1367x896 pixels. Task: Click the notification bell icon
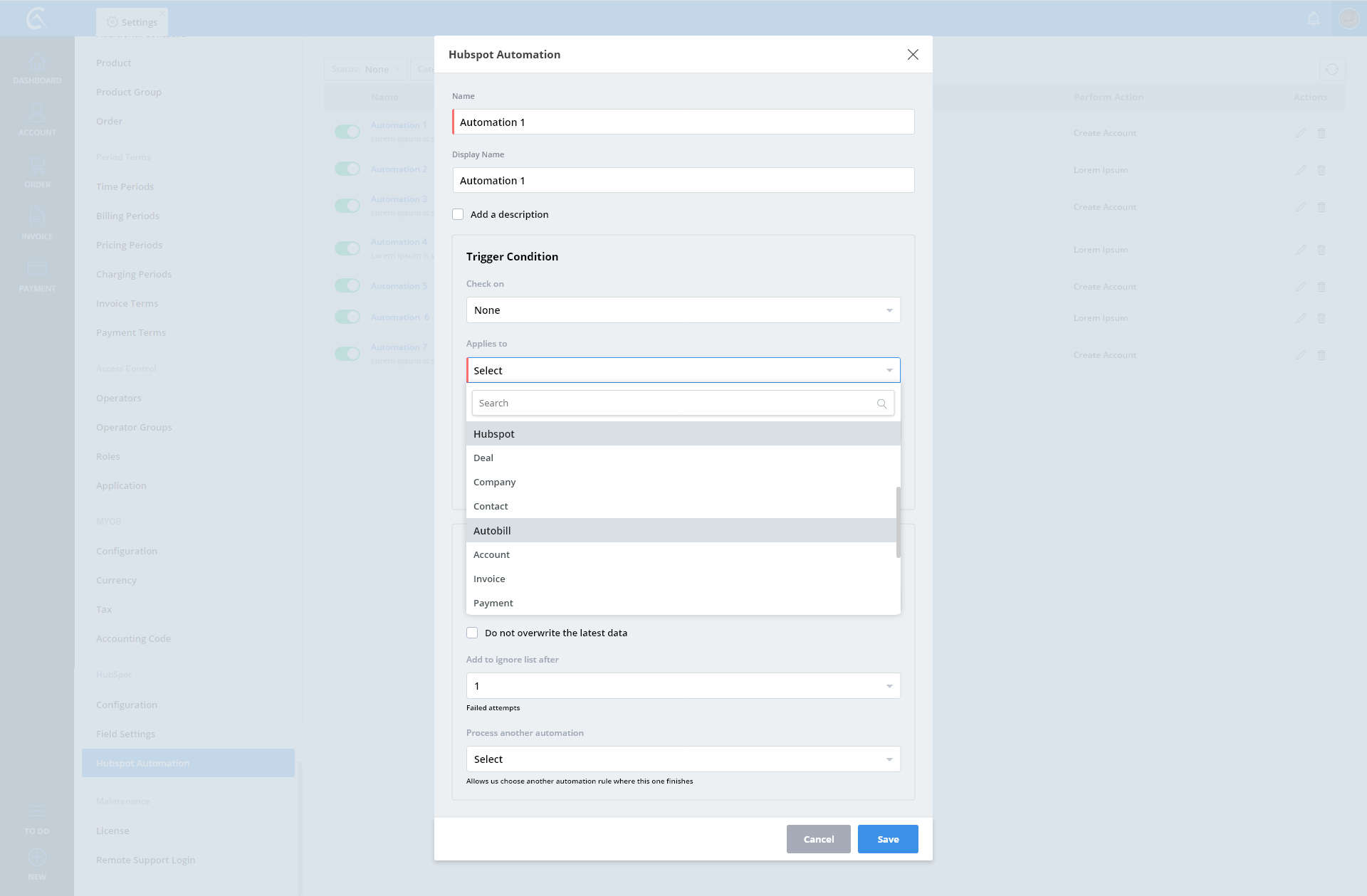click(x=1314, y=19)
